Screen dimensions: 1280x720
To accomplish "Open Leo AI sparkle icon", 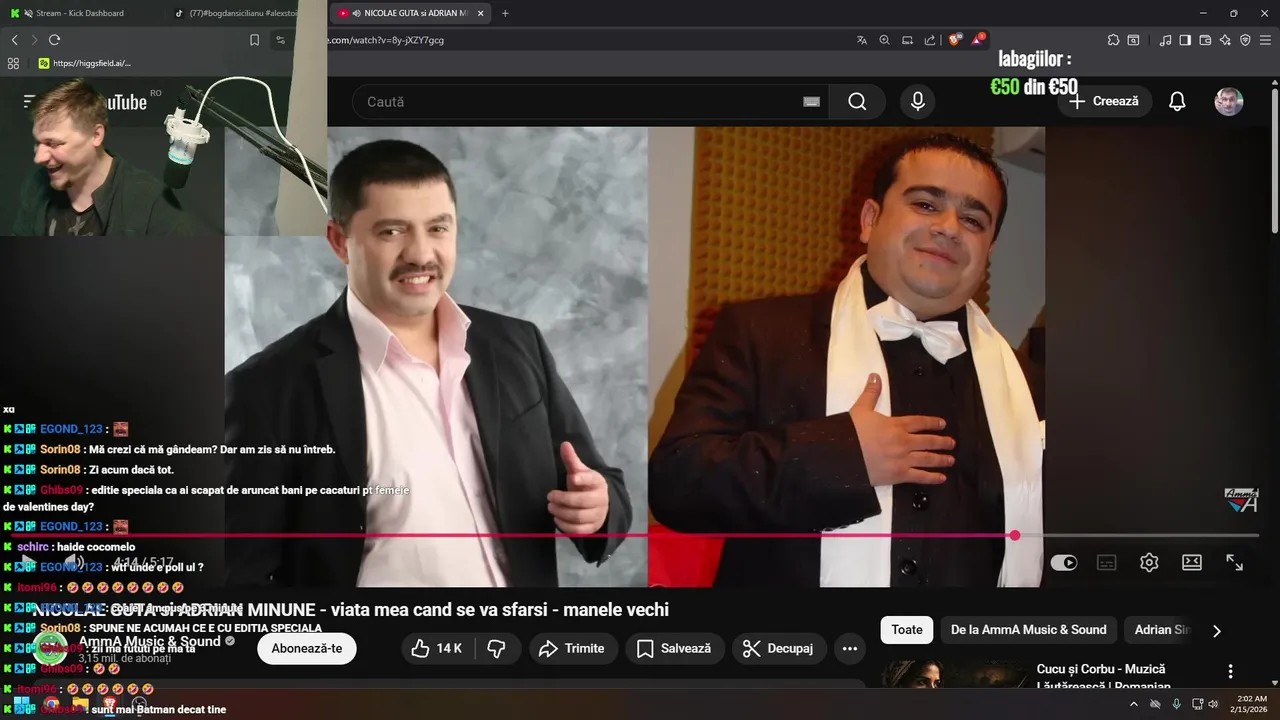I will [x=1225, y=40].
